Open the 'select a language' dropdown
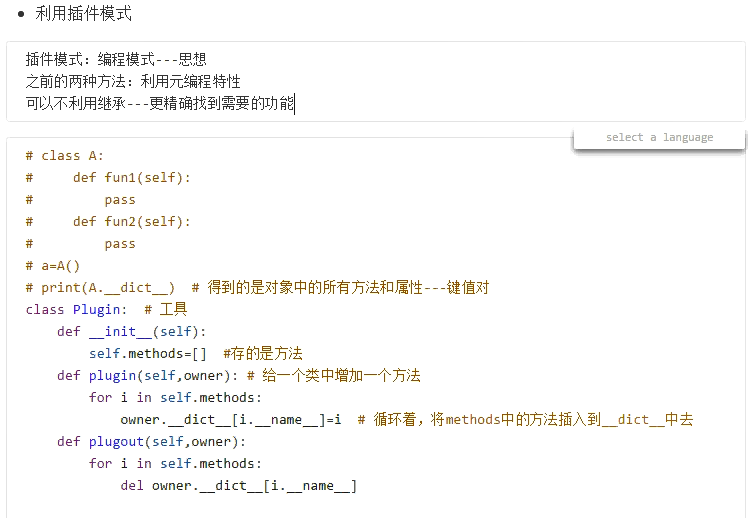The image size is (748, 518). [x=659, y=137]
